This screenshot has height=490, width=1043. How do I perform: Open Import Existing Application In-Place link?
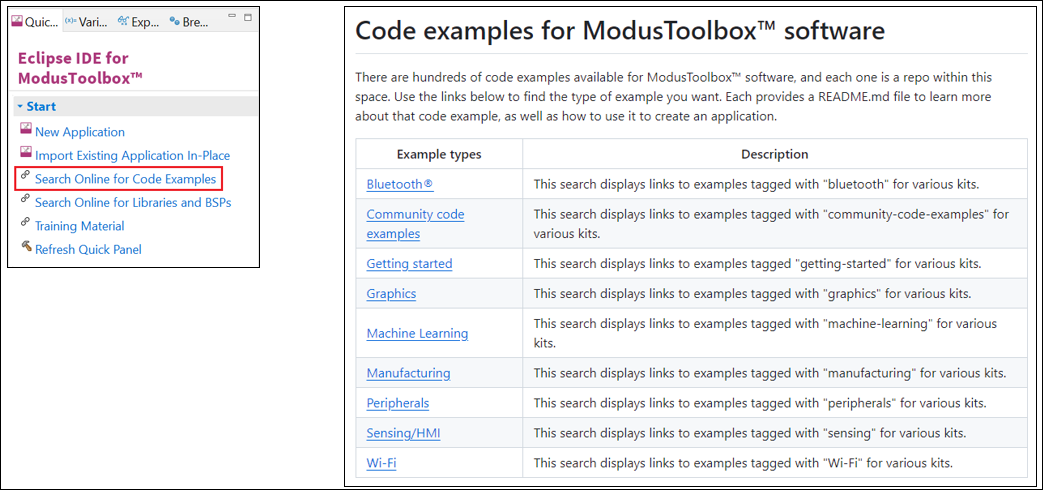point(132,156)
